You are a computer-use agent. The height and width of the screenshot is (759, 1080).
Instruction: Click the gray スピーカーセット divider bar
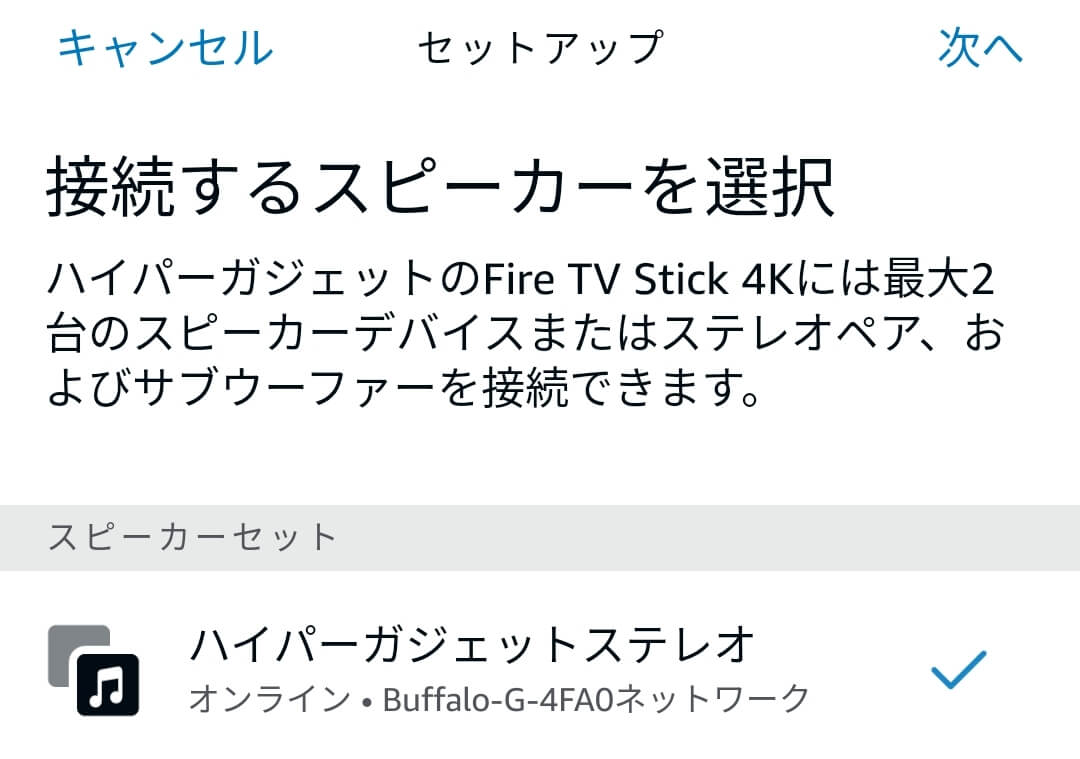[540, 537]
